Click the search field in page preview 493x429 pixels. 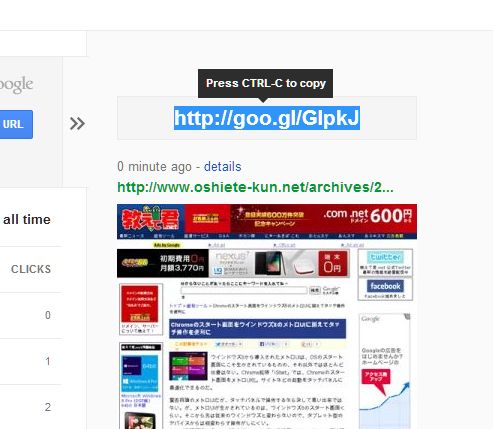coord(244,290)
